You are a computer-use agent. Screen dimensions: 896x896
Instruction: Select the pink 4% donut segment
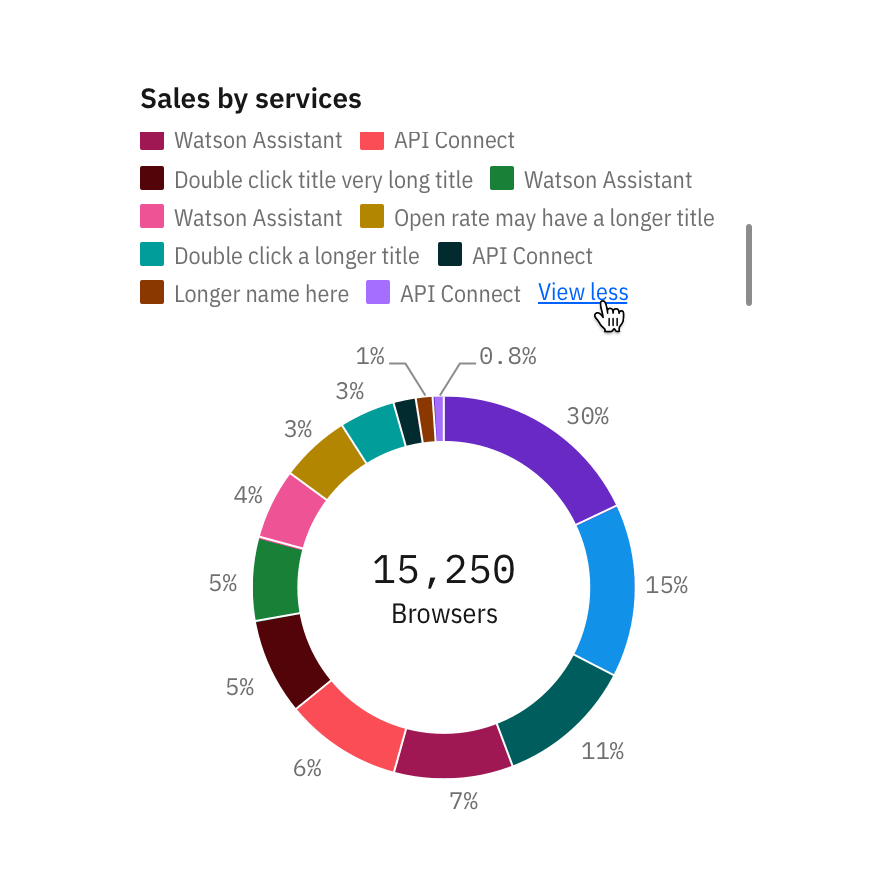[x=292, y=510]
